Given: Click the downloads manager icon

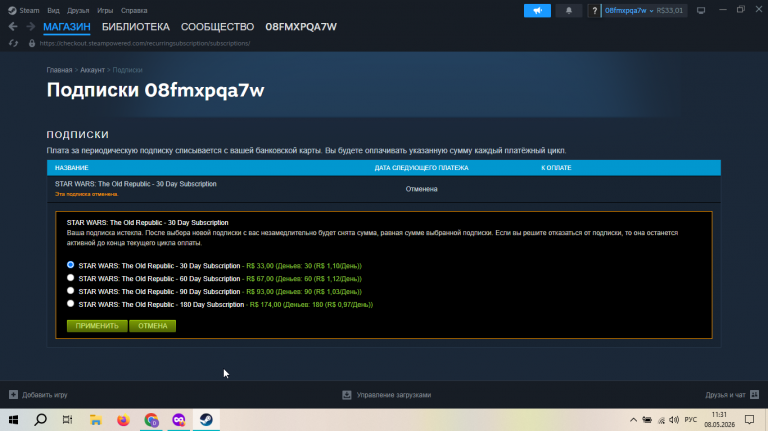Looking at the screenshot, I should tap(347, 395).
